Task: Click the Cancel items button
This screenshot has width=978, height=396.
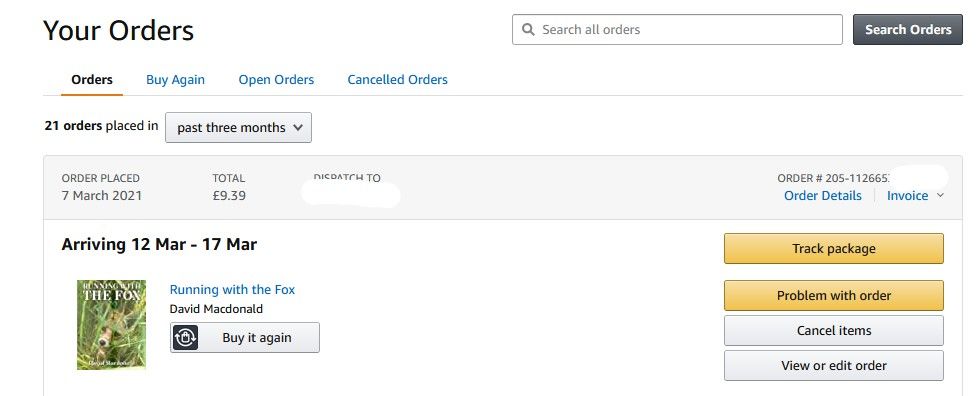Action: 834,331
